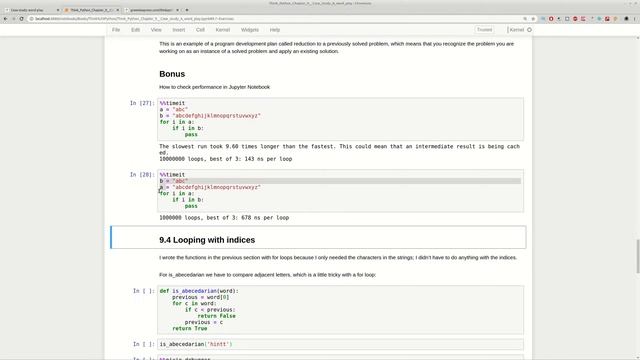Click the kernel idle circle indicator
This screenshot has height=360, width=640.
click(x=529, y=30)
